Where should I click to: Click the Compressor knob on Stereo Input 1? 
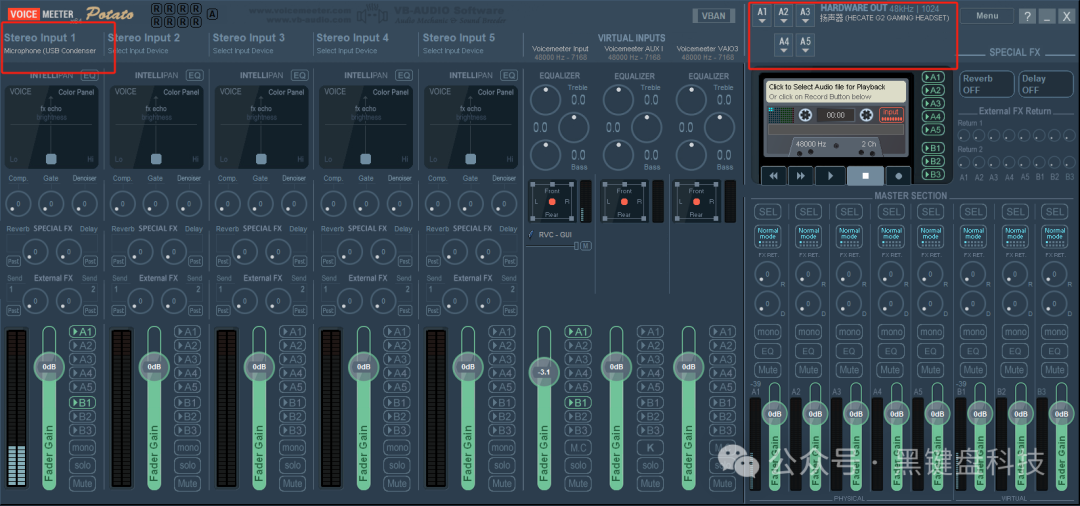click(17, 204)
